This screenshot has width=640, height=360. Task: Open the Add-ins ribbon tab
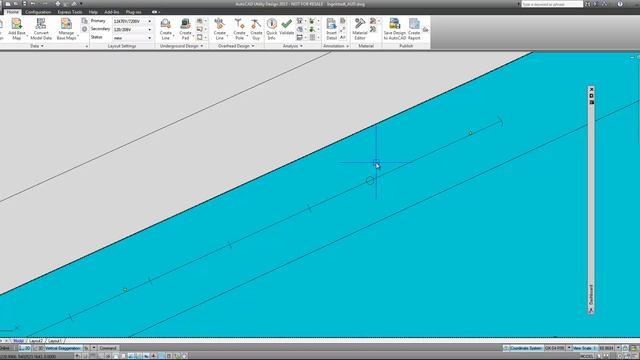111,12
